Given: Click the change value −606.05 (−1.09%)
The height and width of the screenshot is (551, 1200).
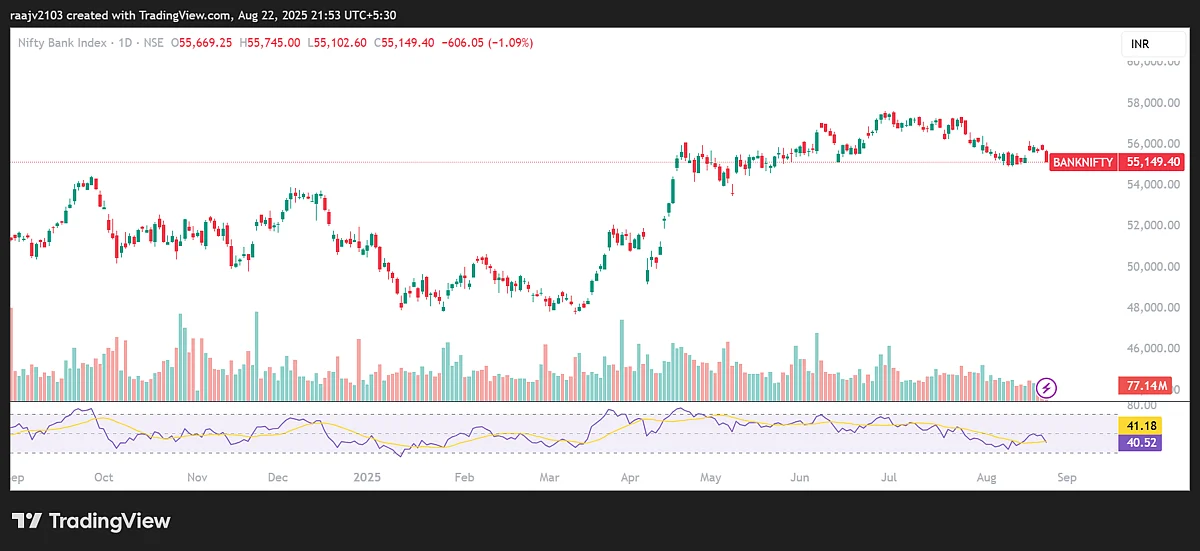Looking at the screenshot, I should coord(487,43).
